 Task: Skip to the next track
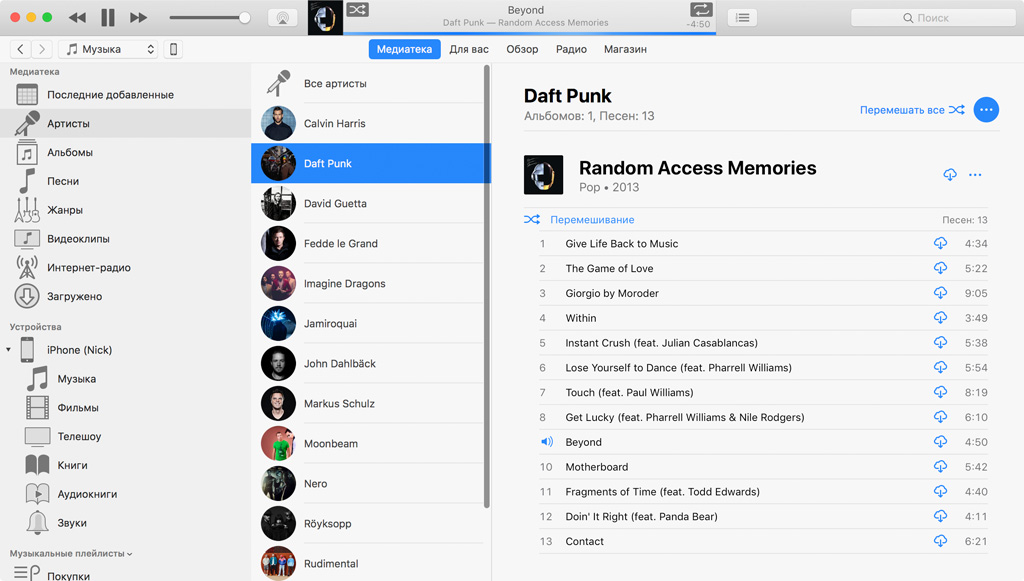tap(138, 18)
